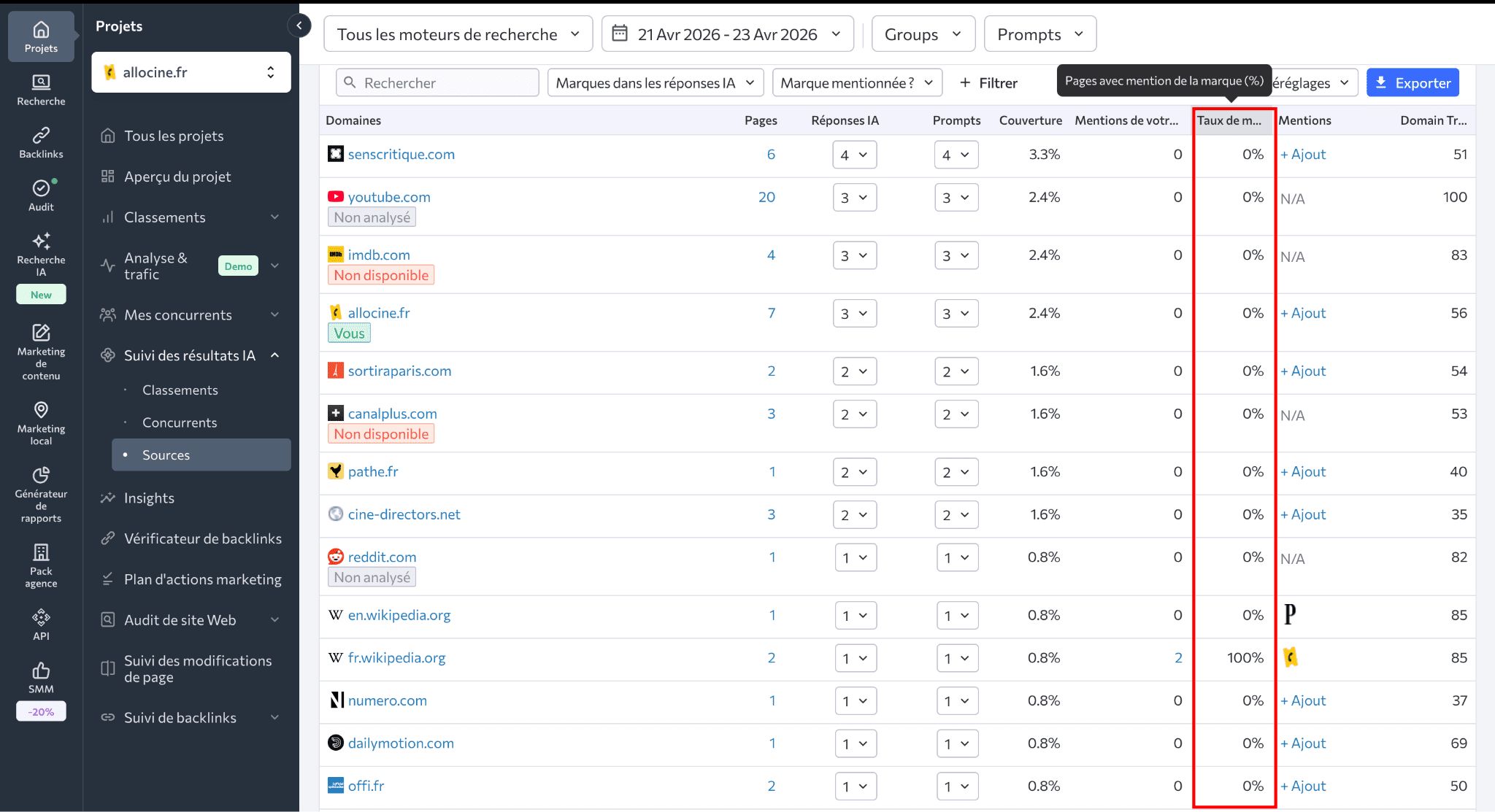Viewport: 1495px width, 812px height.
Task: Click the senscritique.com favicon
Action: [336, 154]
